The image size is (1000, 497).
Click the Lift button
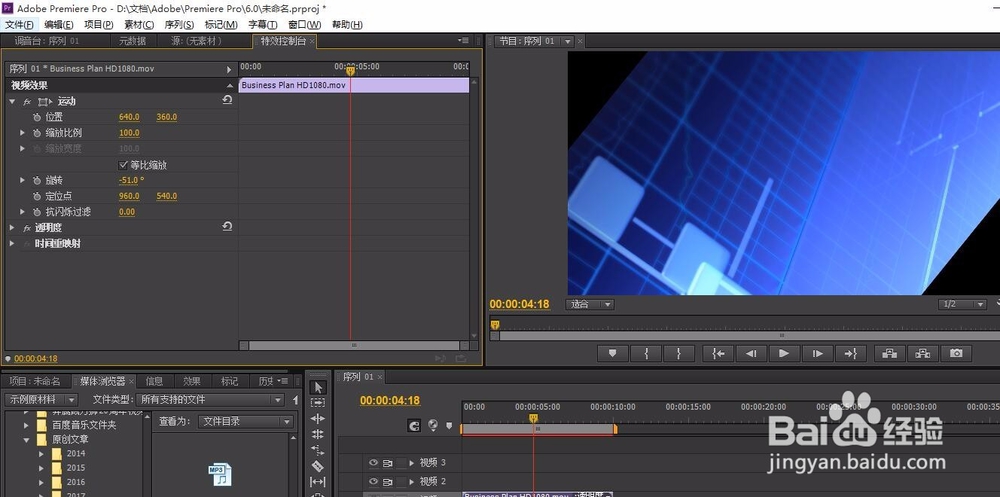[890, 353]
